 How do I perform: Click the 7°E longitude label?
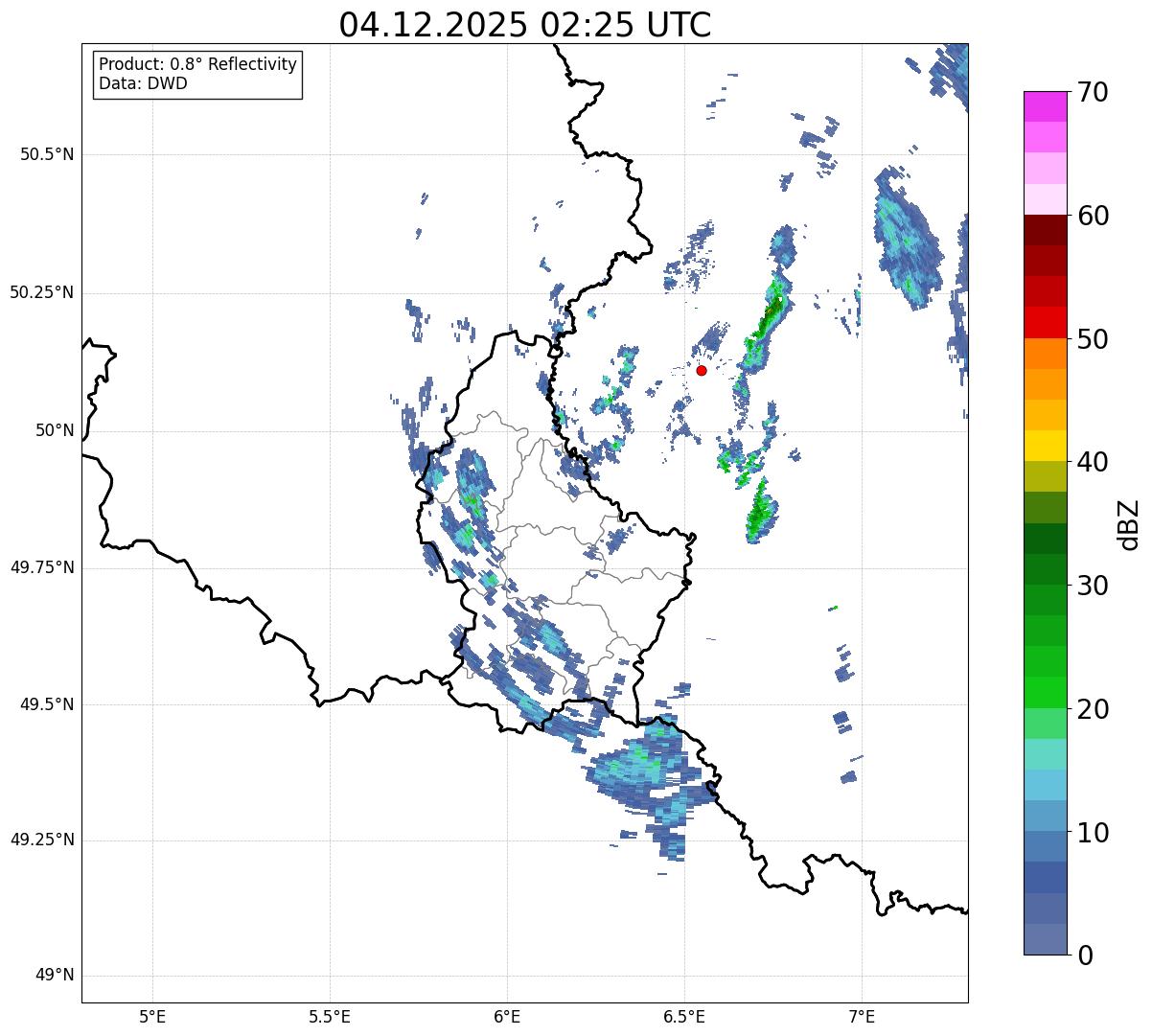click(862, 1016)
